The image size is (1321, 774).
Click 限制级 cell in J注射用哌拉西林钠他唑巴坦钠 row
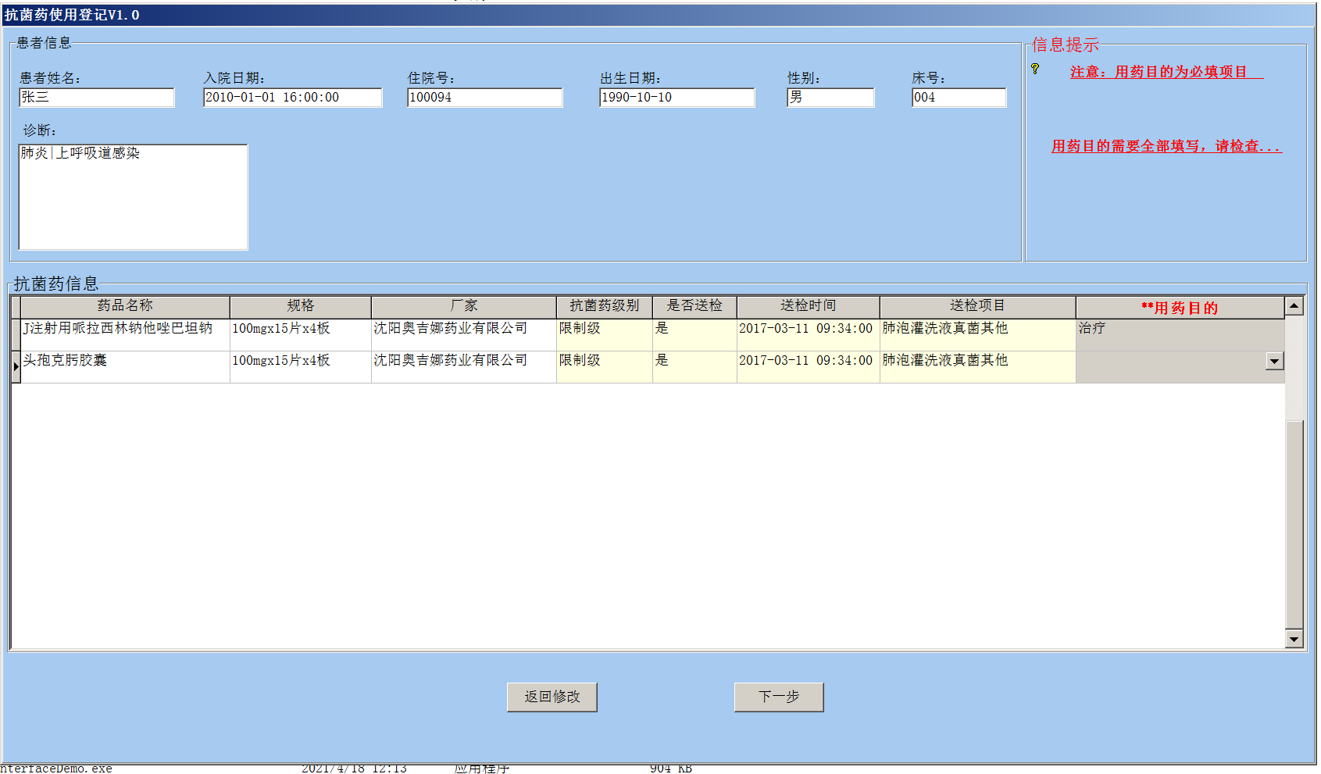click(x=604, y=335)
